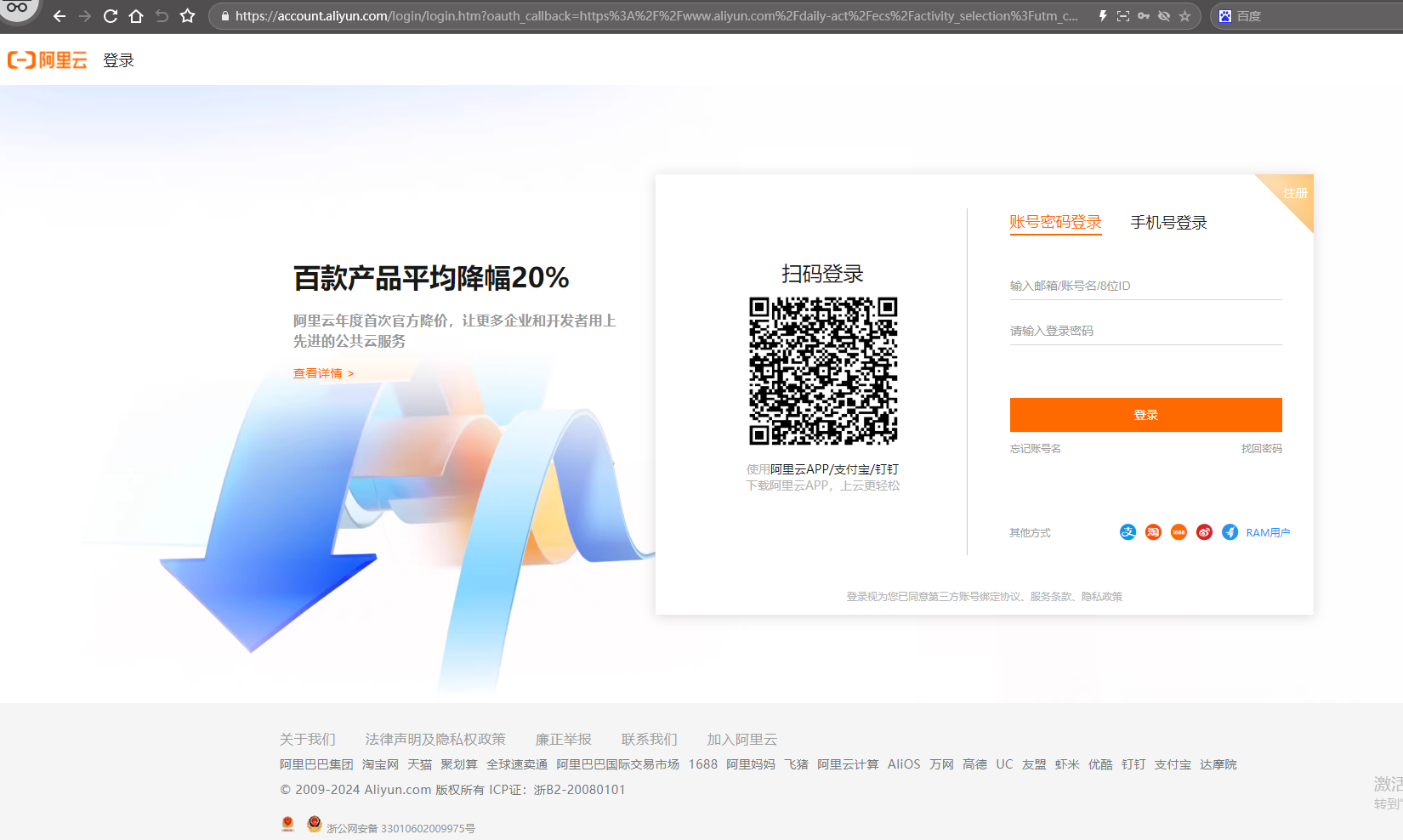Click the lightning bolt icon in address bar
Image resolution: width=1403 pixels, height=840 pixels.
pyautogui.click(x=1103, y=16)
